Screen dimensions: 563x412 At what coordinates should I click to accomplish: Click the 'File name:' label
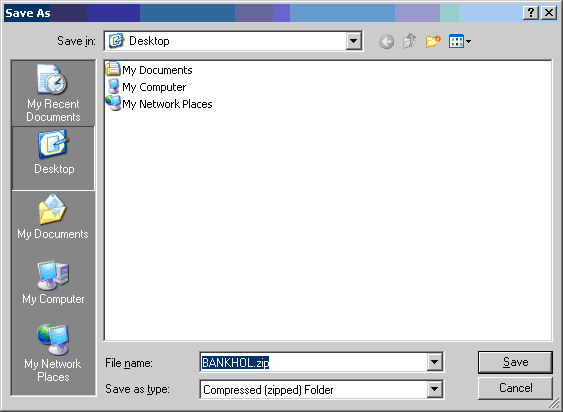(129, 363)
